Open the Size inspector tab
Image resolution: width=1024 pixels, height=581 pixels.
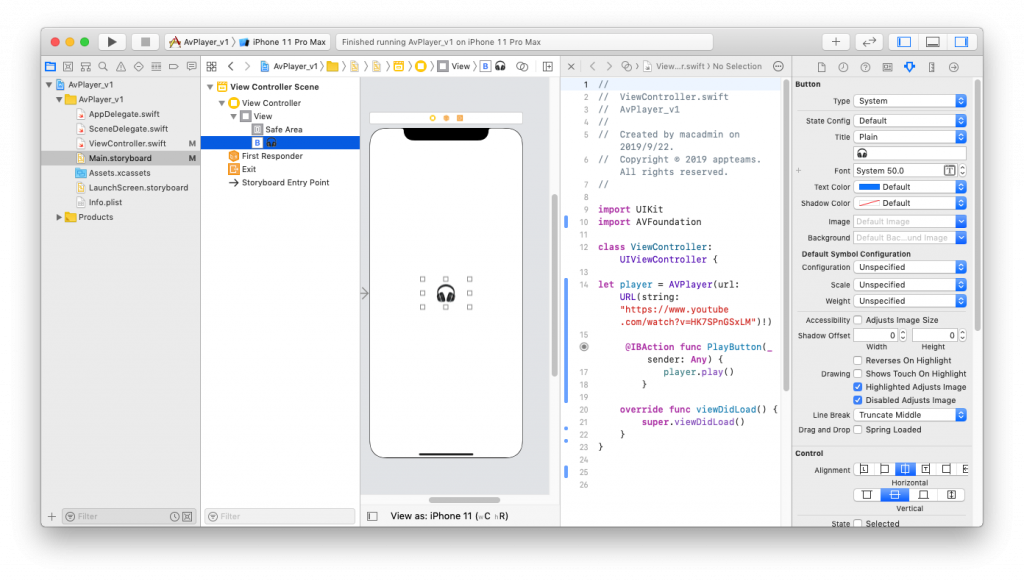931,67
